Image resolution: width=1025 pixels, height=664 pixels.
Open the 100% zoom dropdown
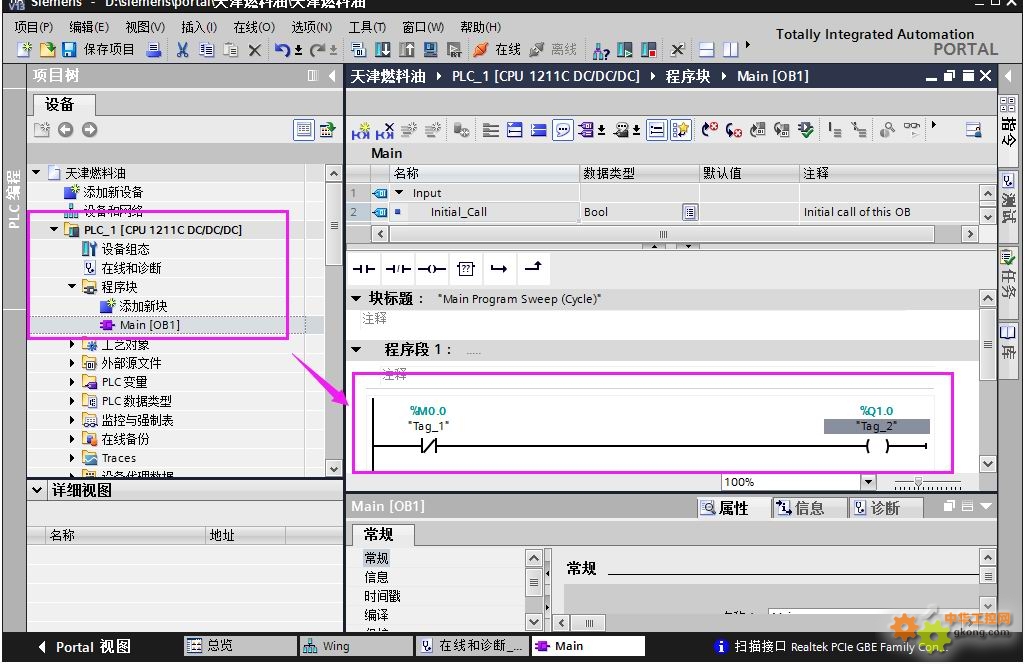coord(867,482)
